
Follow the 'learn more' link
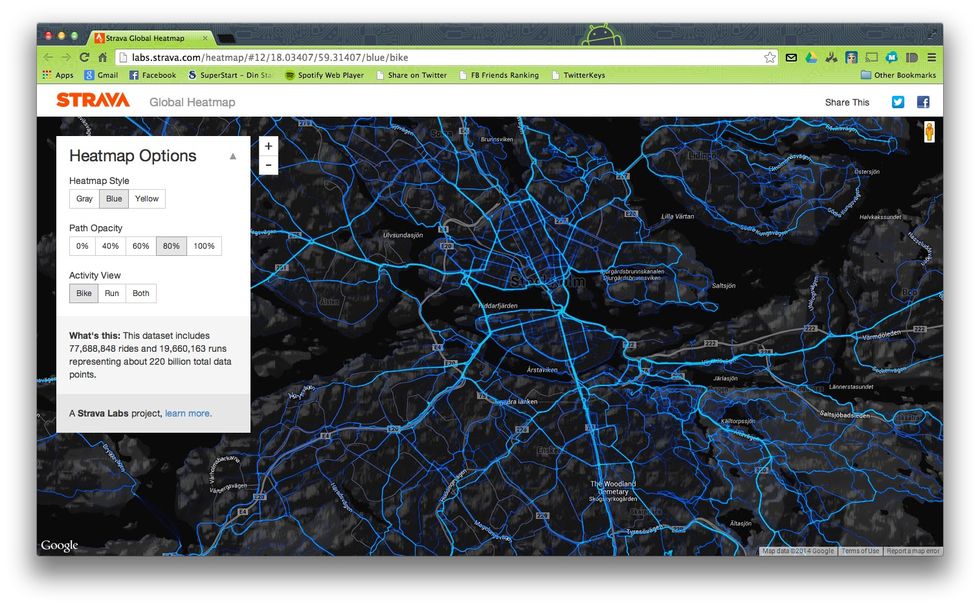(187, 413)
